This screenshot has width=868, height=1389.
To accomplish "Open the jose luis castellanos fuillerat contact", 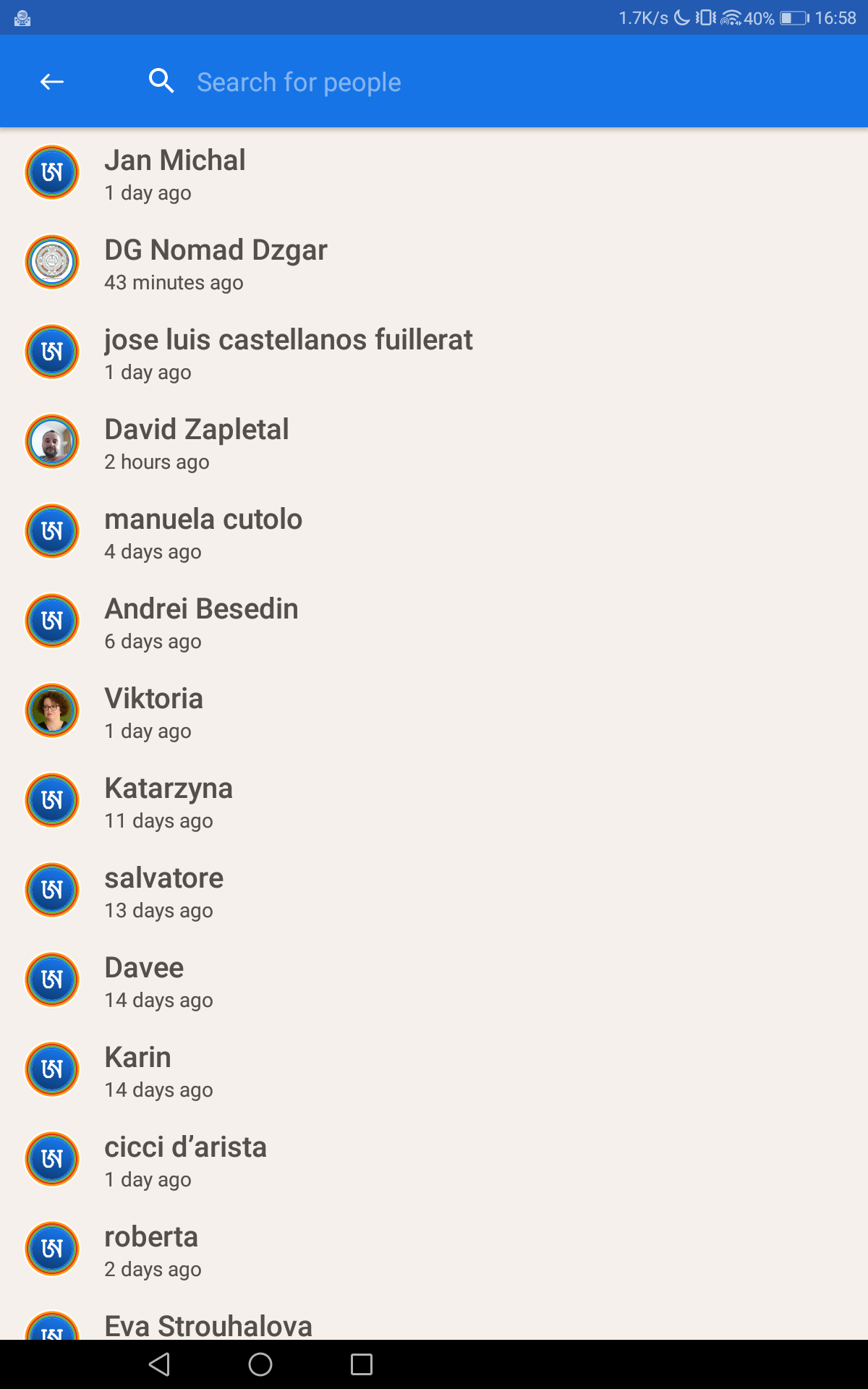I will click(288, 353).
